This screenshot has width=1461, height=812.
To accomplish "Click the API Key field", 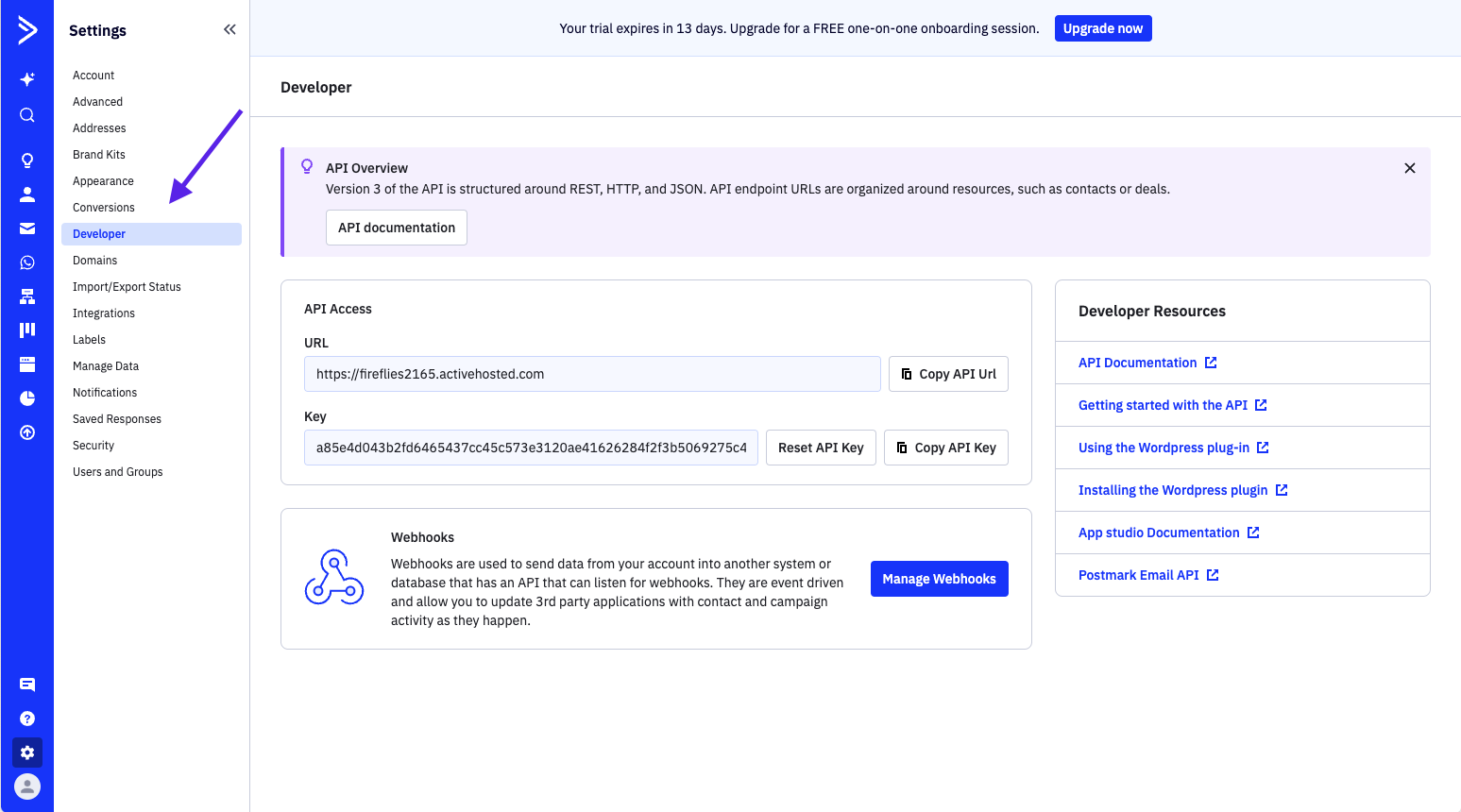I will (x=531, y=448).
